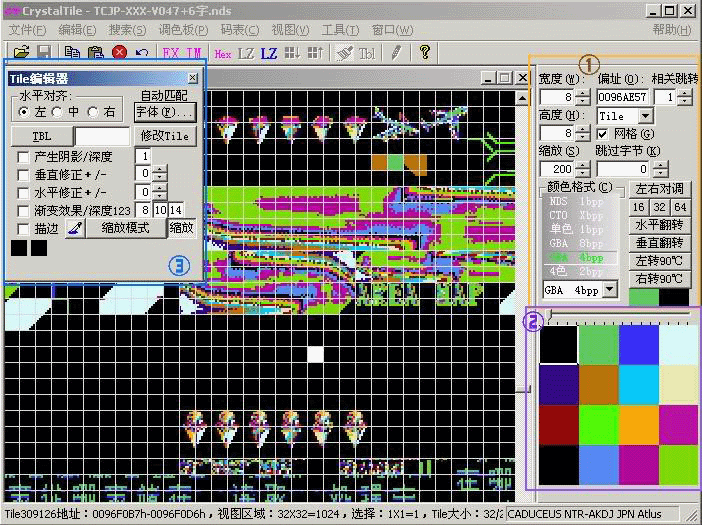Click the tile view scrollbar up arrow
Image resolution: width=702 pixels, height=525 pixels.
coord(522,98)
